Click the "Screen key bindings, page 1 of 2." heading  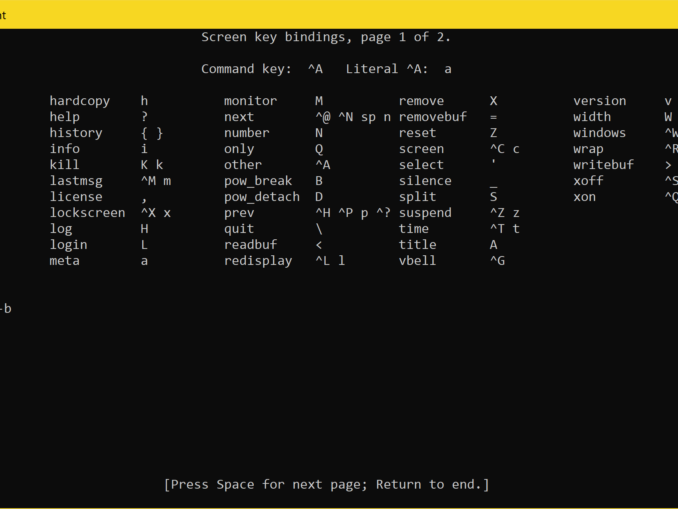click(x=326, y=37)
